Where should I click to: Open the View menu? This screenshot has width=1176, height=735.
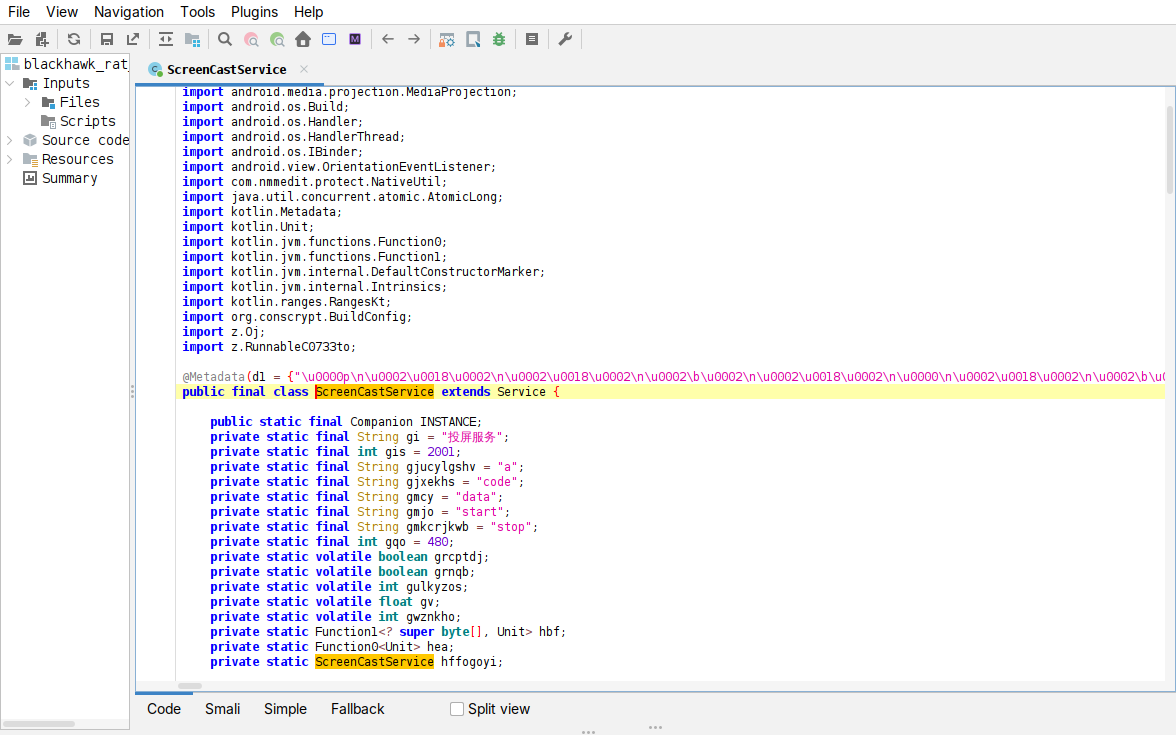click(62, 12)
